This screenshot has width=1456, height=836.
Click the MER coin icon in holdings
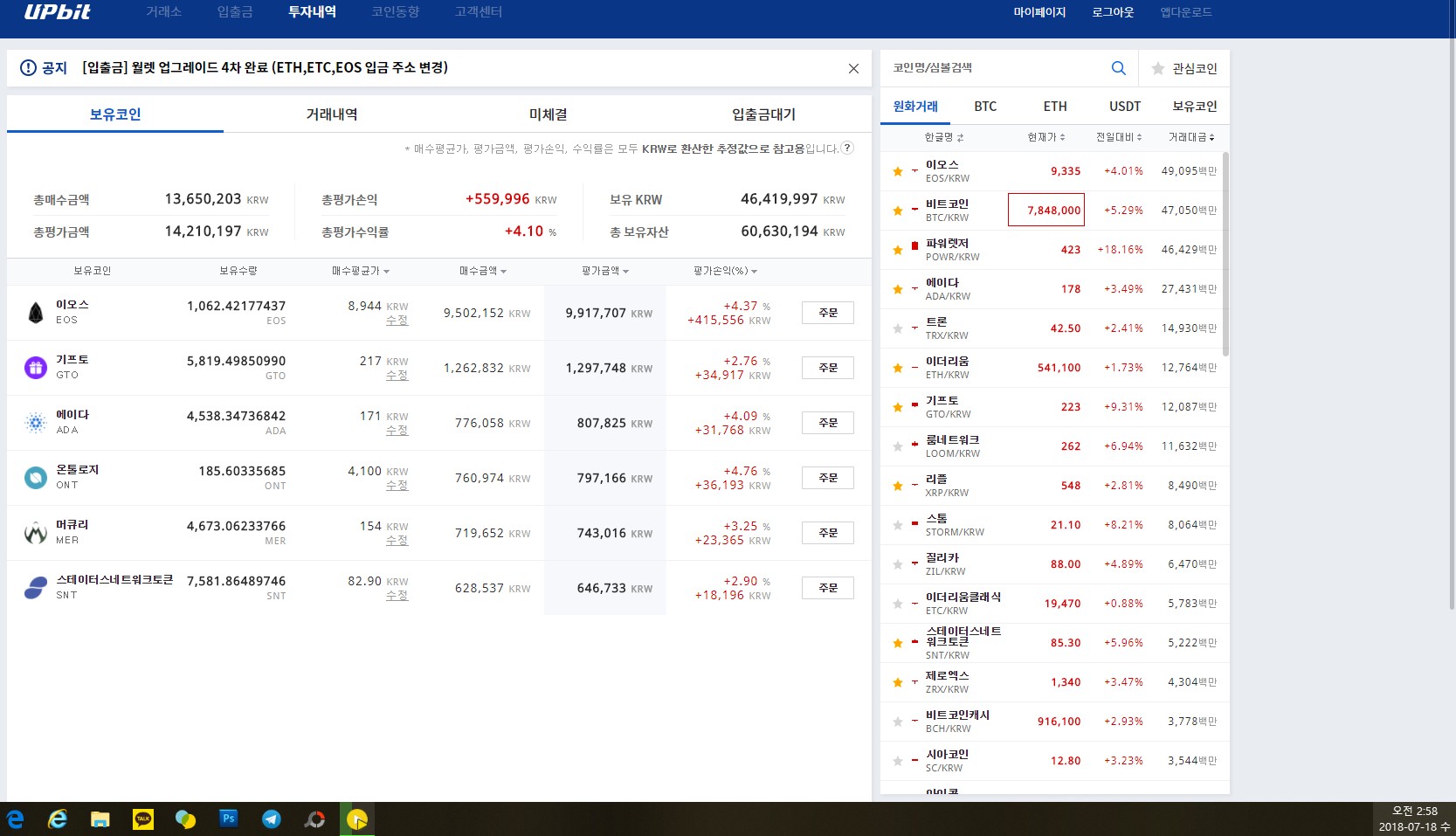tap(36, 533)
